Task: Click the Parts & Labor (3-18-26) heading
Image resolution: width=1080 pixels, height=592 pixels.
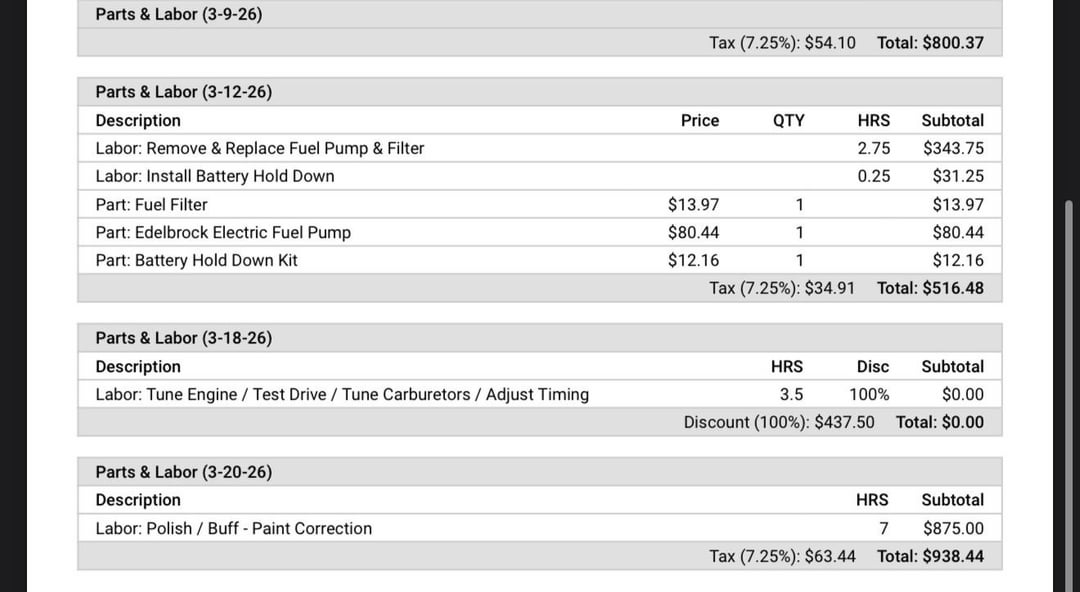Action: (183, 338)
